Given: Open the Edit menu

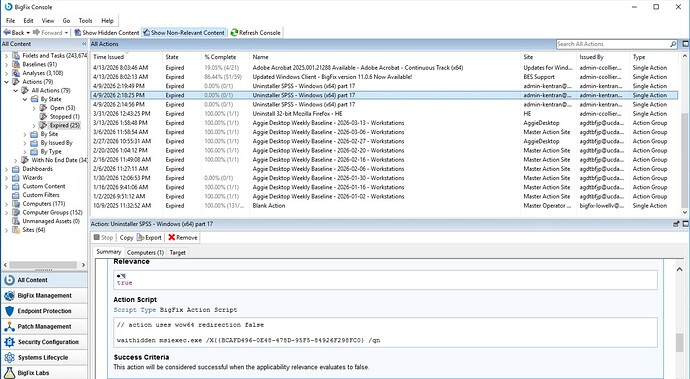Looking at the screenshot, I should click(28, 21).
